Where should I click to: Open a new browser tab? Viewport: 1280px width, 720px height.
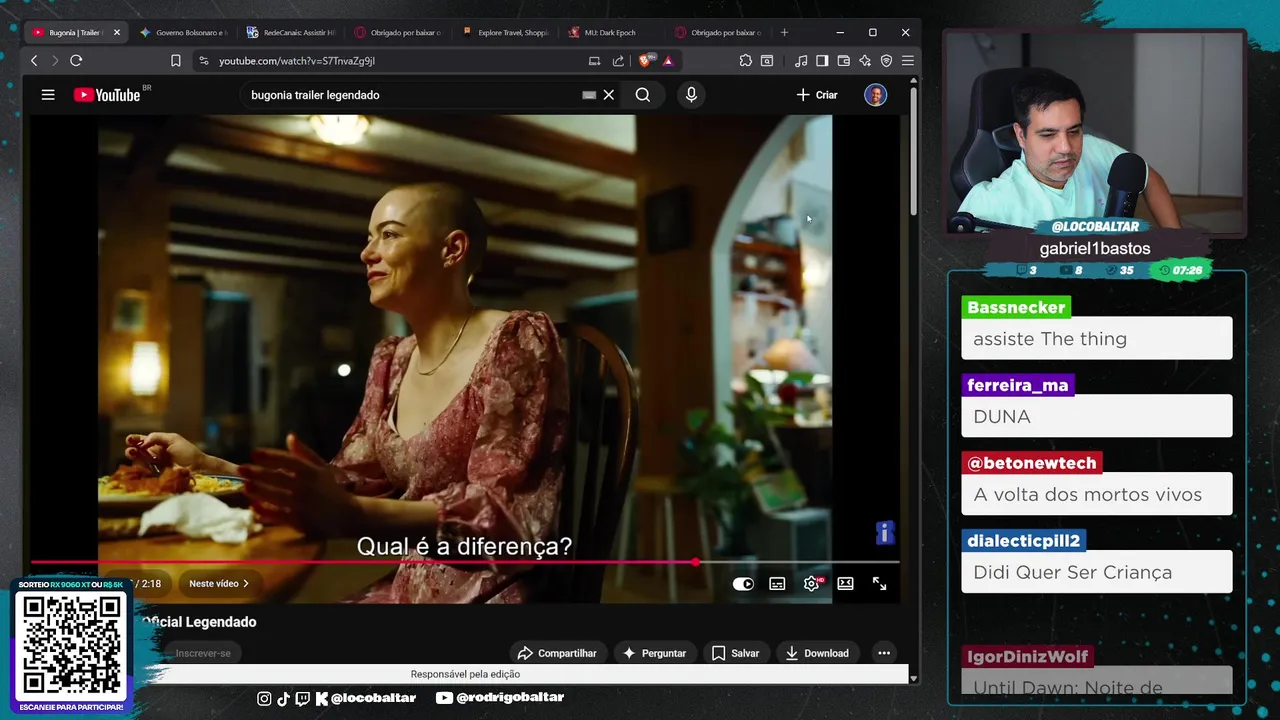point(784,33)
